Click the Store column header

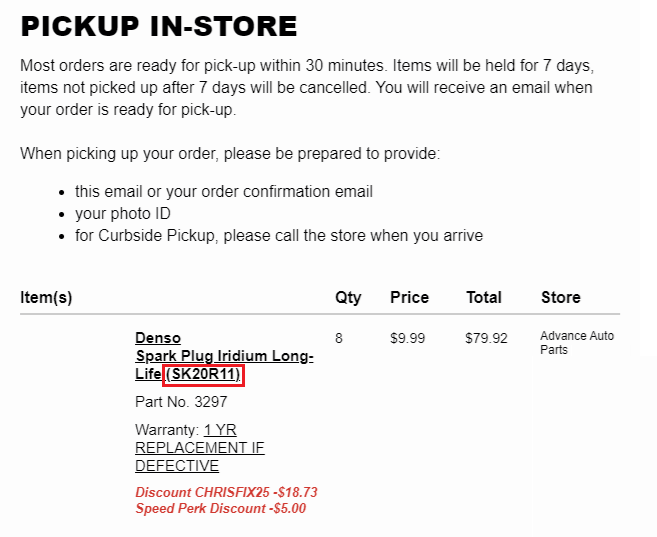coord(561,297)
